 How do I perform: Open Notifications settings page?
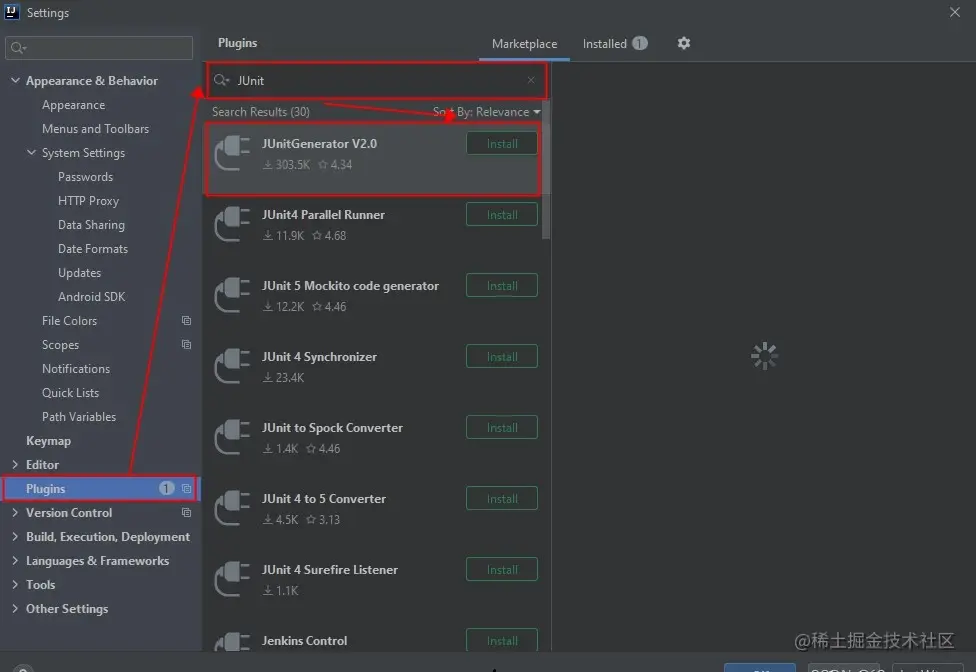pyautogui.click(x=76, y=368)
